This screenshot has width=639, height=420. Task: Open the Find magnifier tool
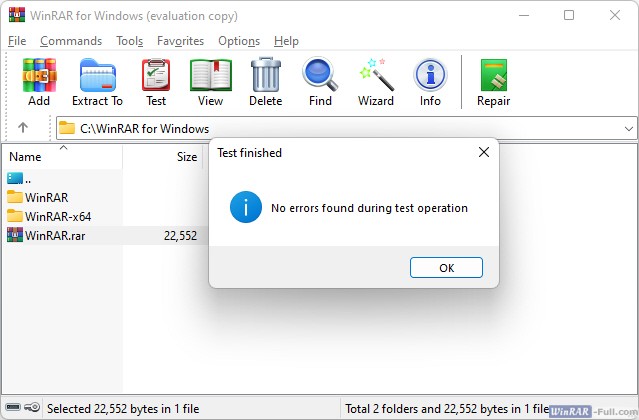pos(320,76)
